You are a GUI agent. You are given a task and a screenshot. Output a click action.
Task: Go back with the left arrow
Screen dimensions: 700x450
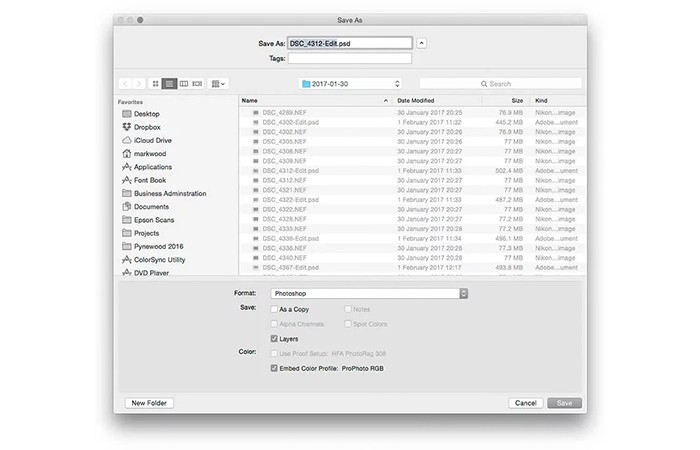[x=125, y=83]
